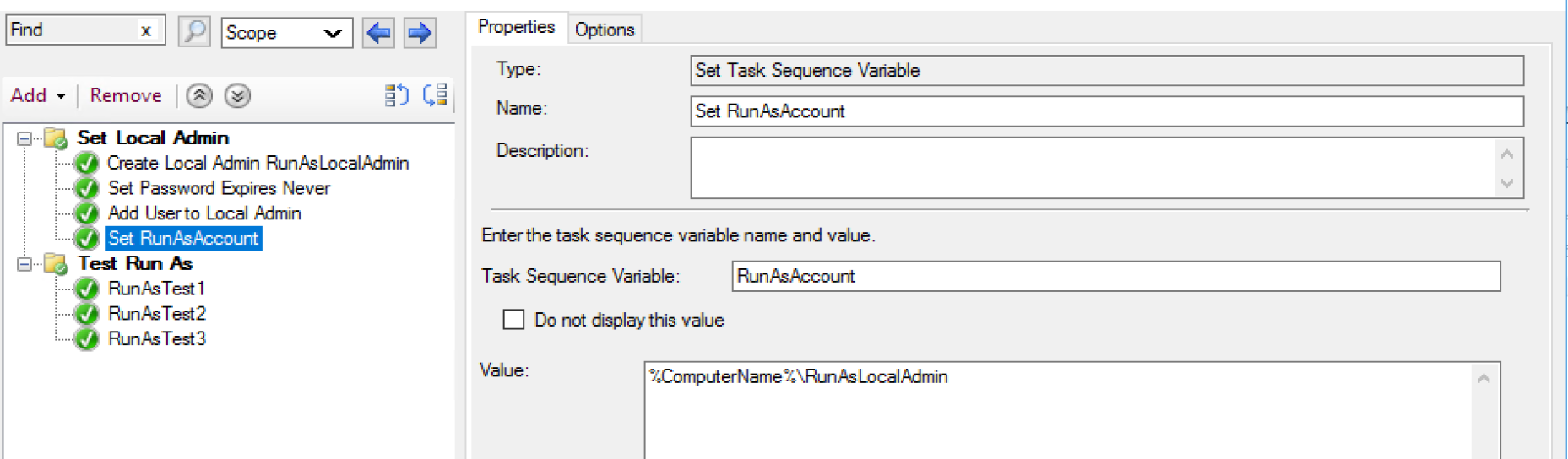This screenshot has height=459, width=1568.
Task: Click the Task Sequence Variable input field
Action: click(1115, 276)
